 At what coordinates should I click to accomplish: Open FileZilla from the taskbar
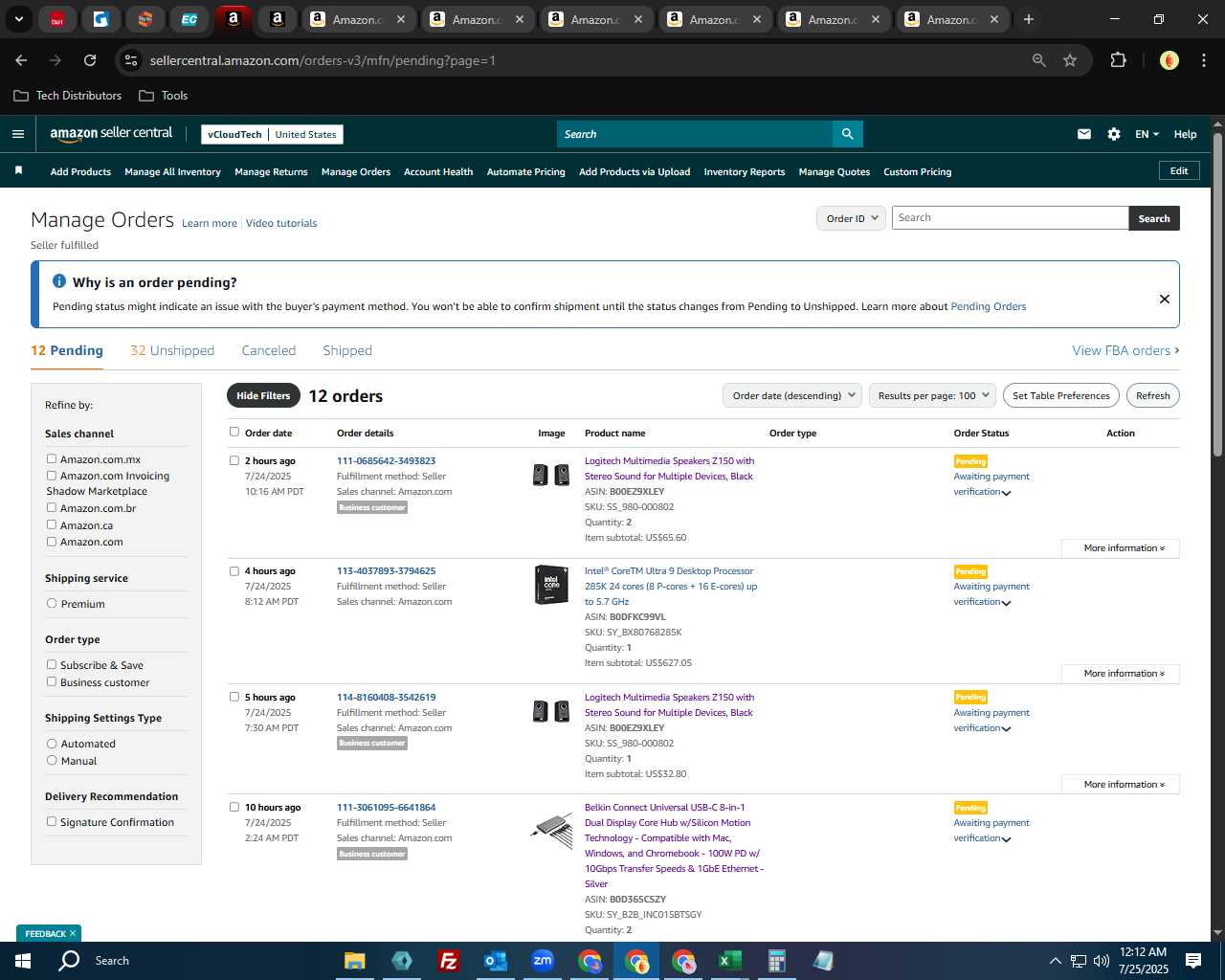(x=448, y=961)
